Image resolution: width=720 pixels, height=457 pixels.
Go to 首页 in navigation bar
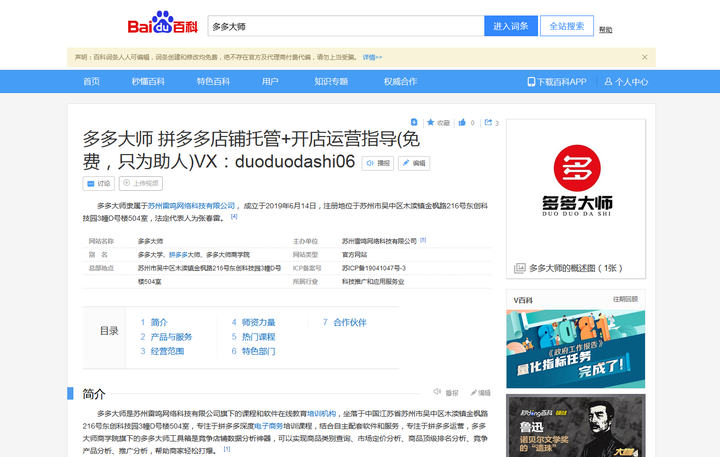[91, 81]
